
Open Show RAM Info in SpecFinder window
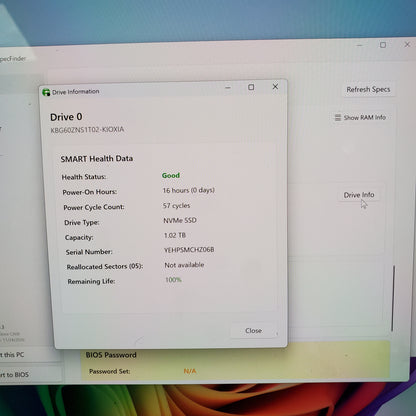(360, 117)
